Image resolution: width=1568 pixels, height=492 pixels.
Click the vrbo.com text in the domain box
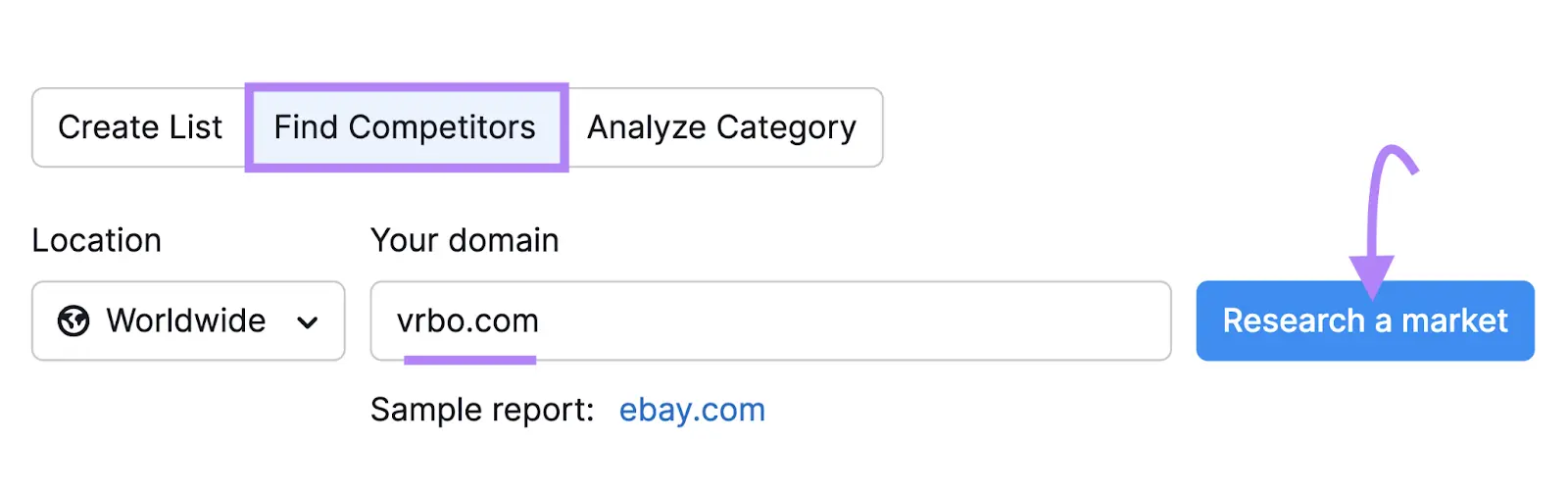pyautogui.click(x=467, y=320)
